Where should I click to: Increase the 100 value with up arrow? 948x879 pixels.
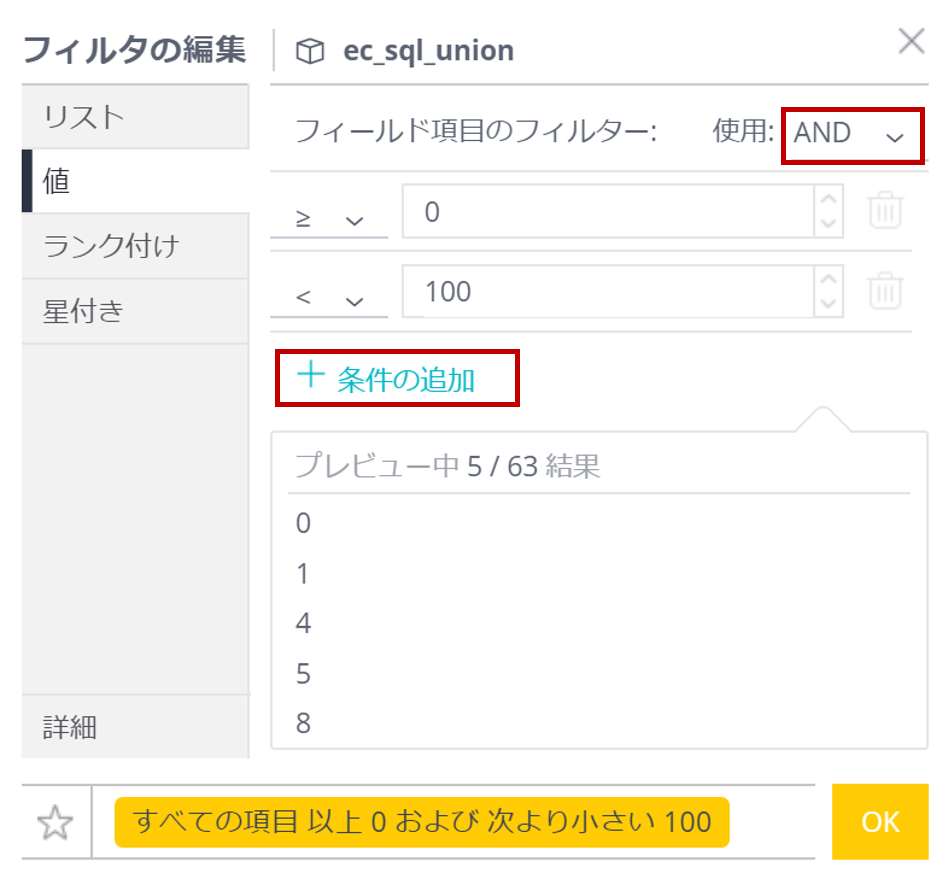tap(828, 279)
